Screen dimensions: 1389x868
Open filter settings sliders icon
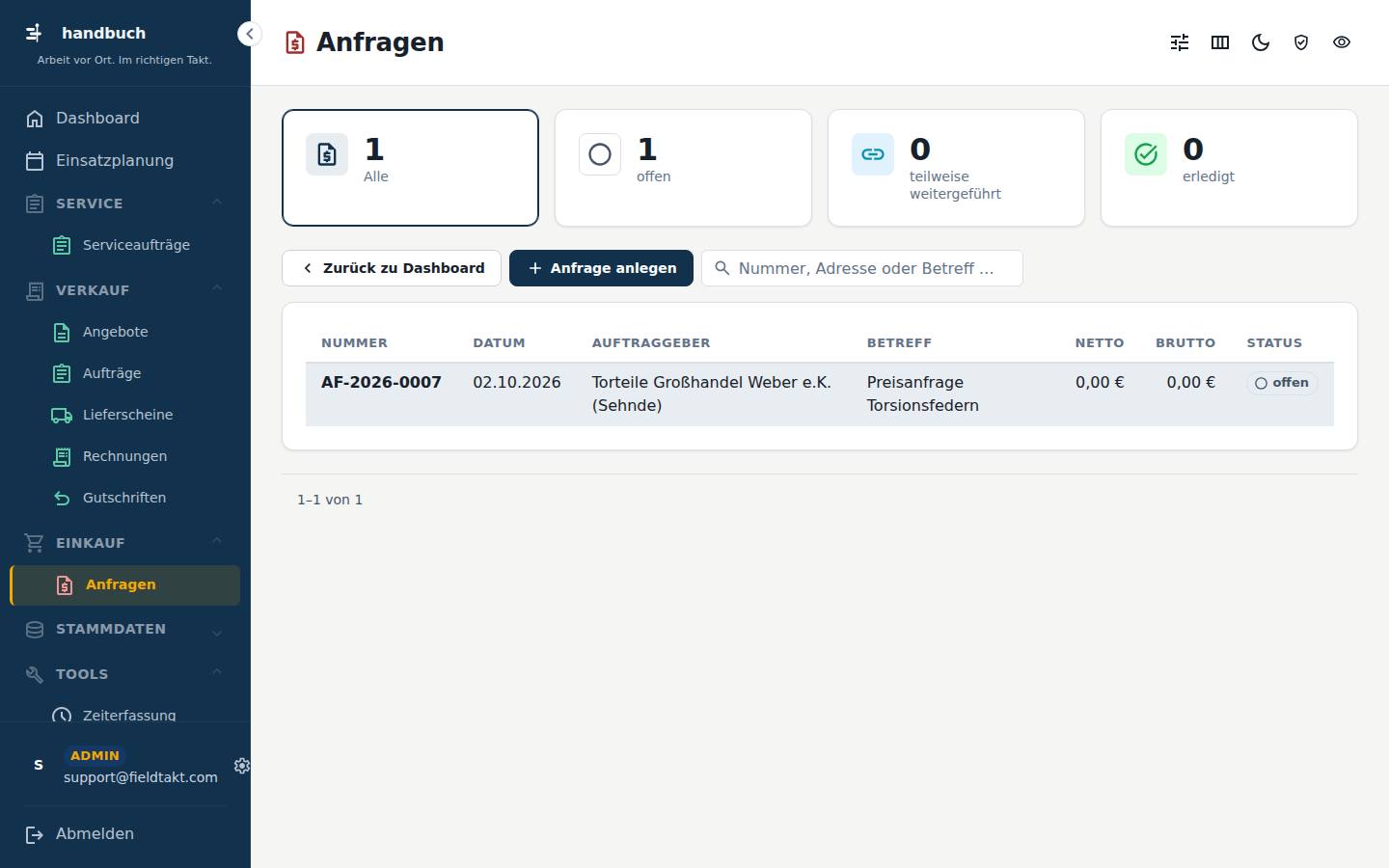click(1180, 42)
